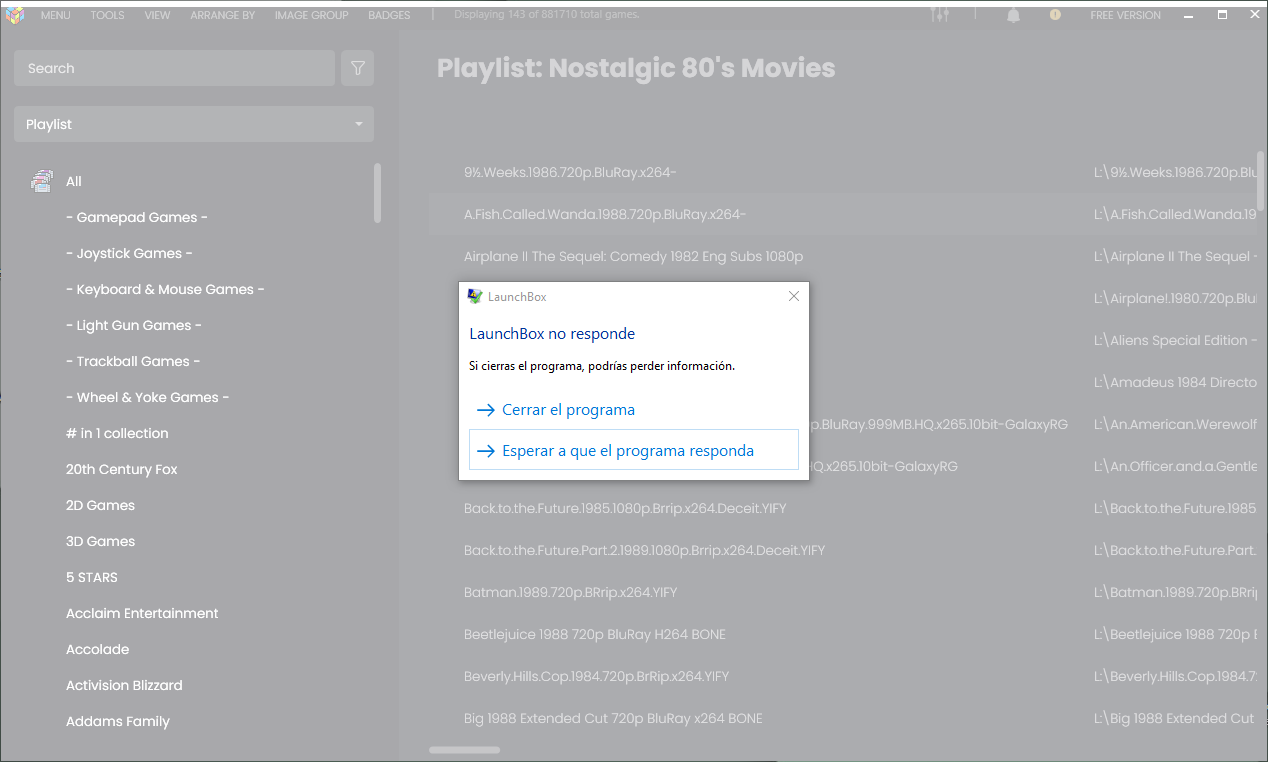Click the L:\An.Officer.and.a.Gentle path cell

[x=1176, y=466]
